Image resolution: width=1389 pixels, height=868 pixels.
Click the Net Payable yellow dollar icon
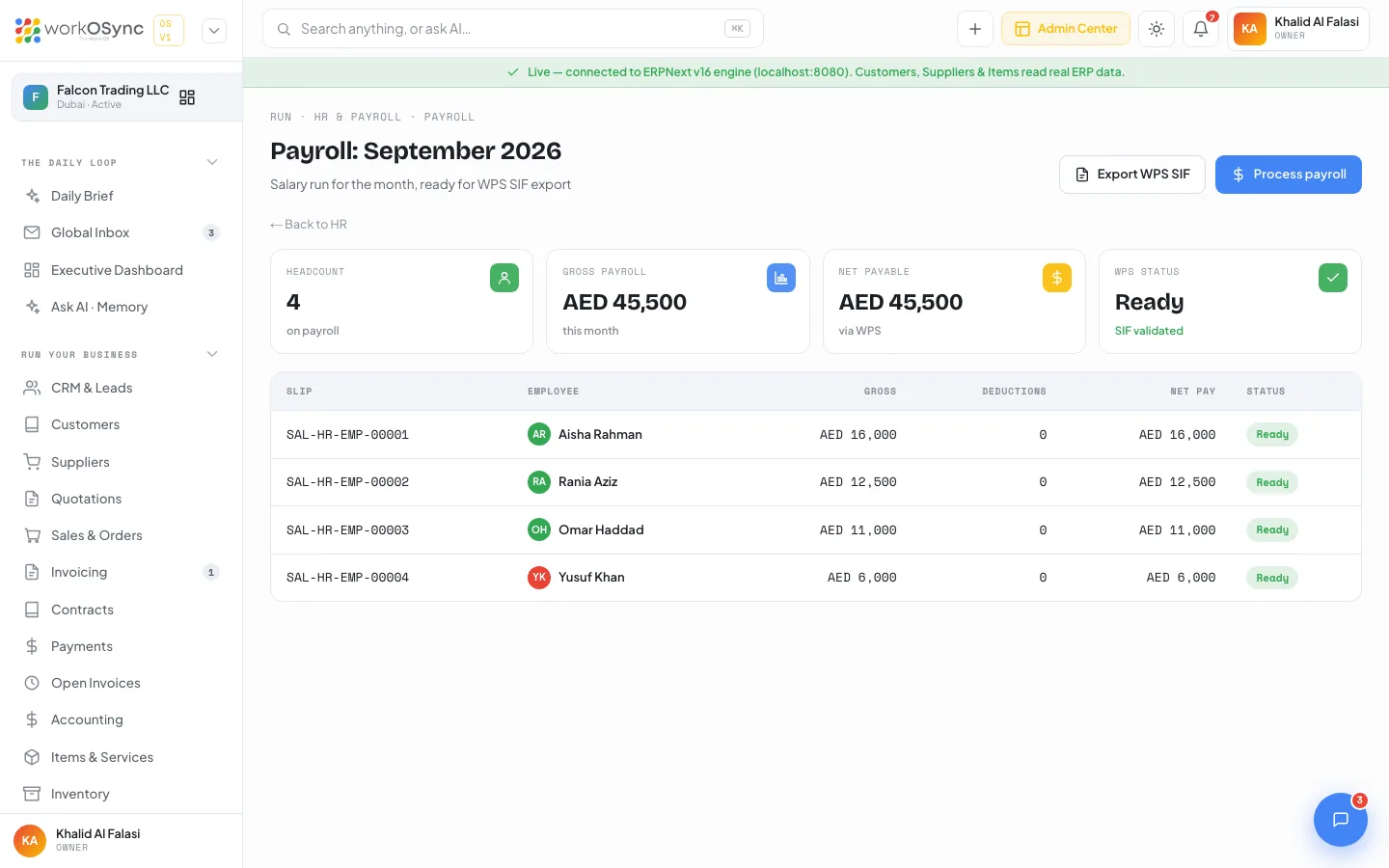coord(1057,278)
